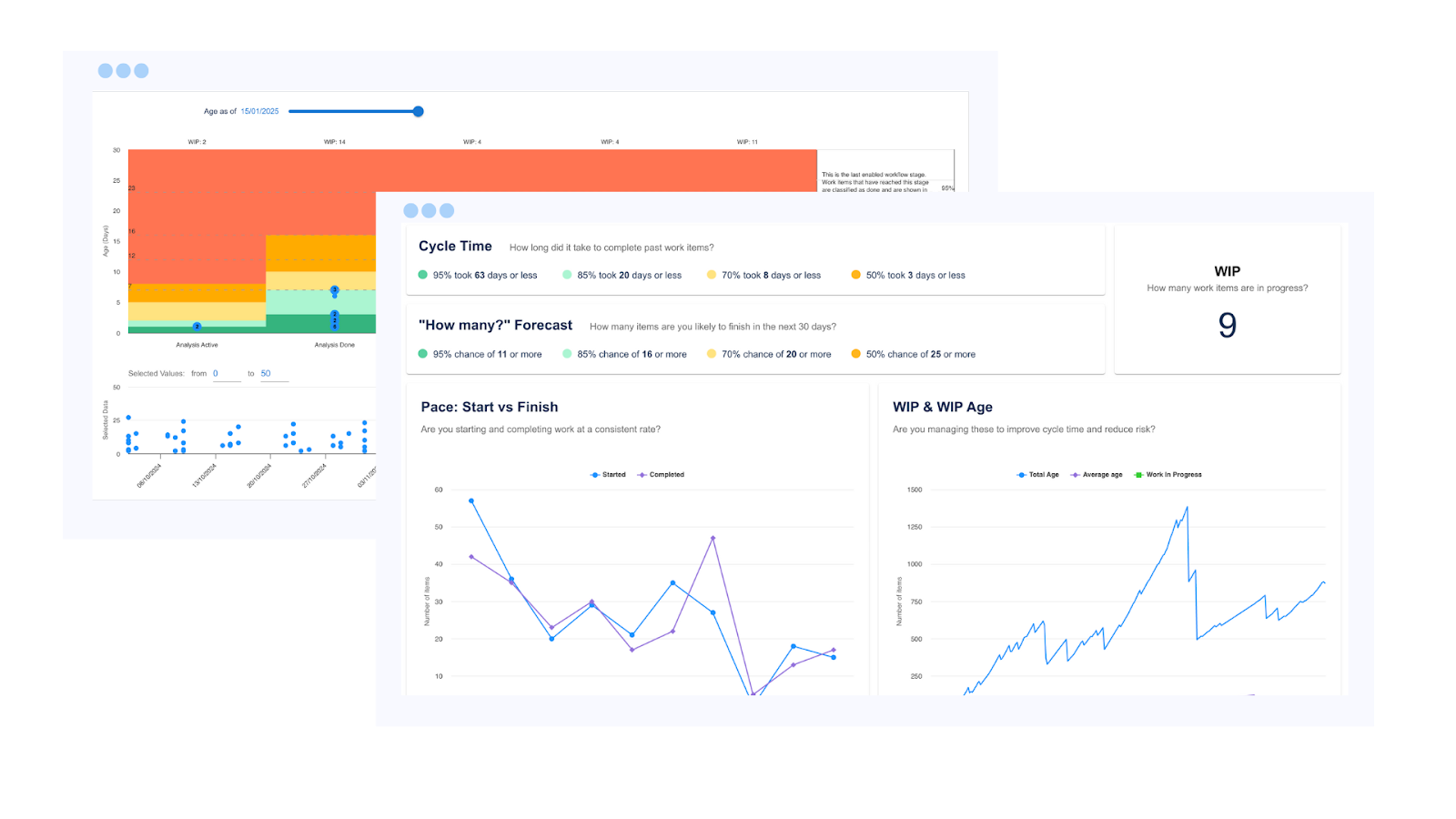Select the orange 50% took 3 days dot
The height and width of the screenshot is (819, 1456).
[854, 275]
